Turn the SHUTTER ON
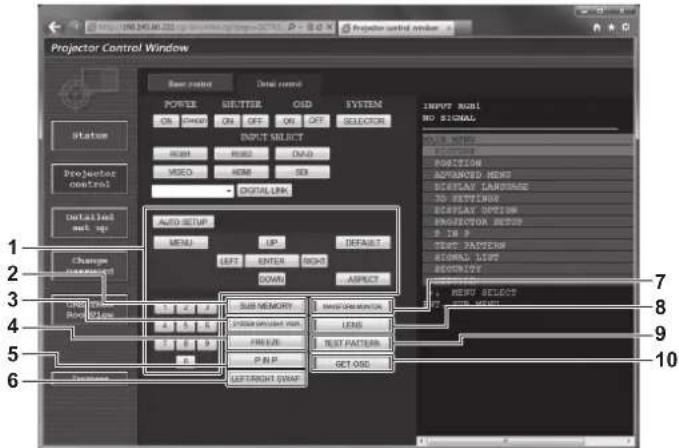The image size is (679, 448). click(227, 121)
